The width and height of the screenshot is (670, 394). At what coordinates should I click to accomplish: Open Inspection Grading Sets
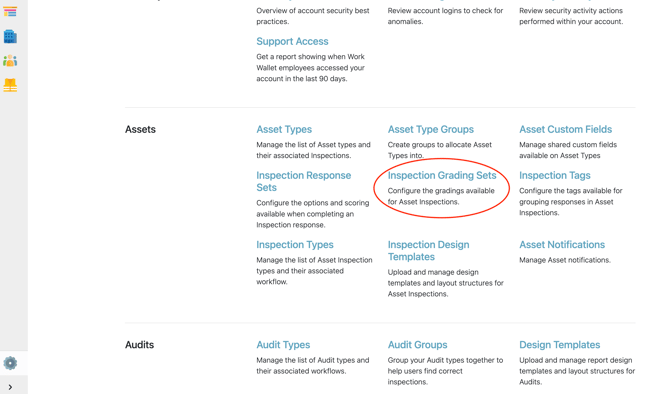[x=442, y=175]
